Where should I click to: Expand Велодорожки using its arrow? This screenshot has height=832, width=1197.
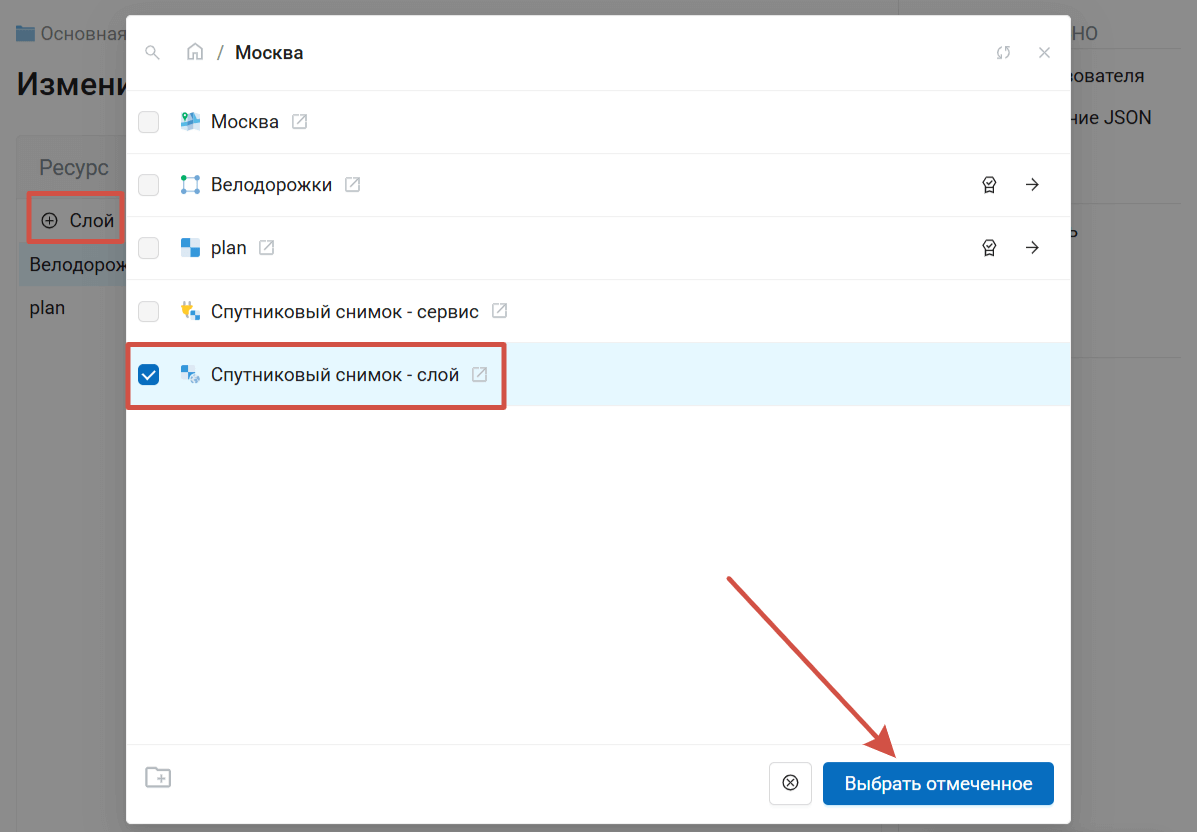pos(1033,185)
